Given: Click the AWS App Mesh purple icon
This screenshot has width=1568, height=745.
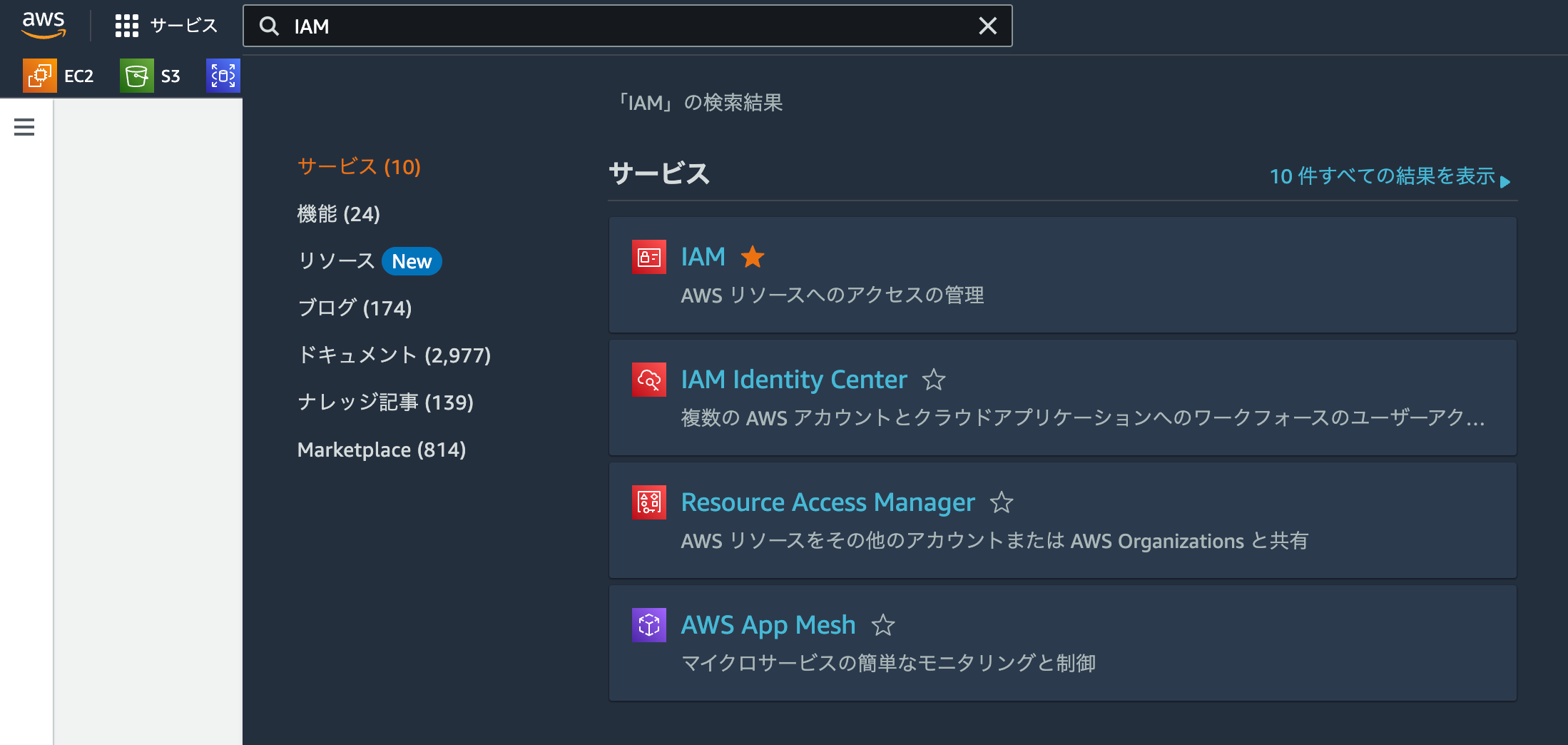Looking at the screenshot, I should pyautogui.click(x=648, y=624).
